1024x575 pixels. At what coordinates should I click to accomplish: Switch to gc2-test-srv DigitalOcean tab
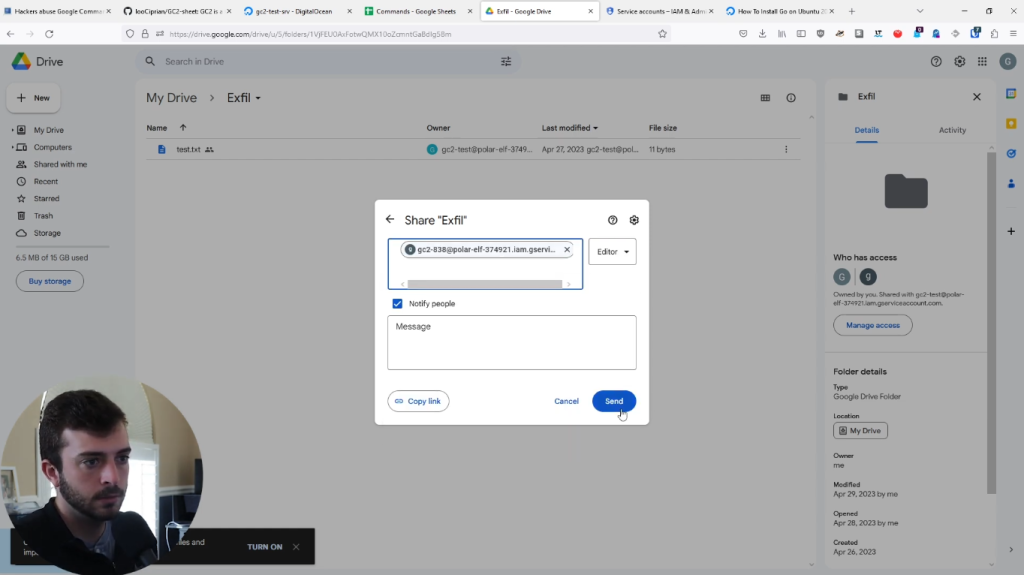click(x=297, y=11)
